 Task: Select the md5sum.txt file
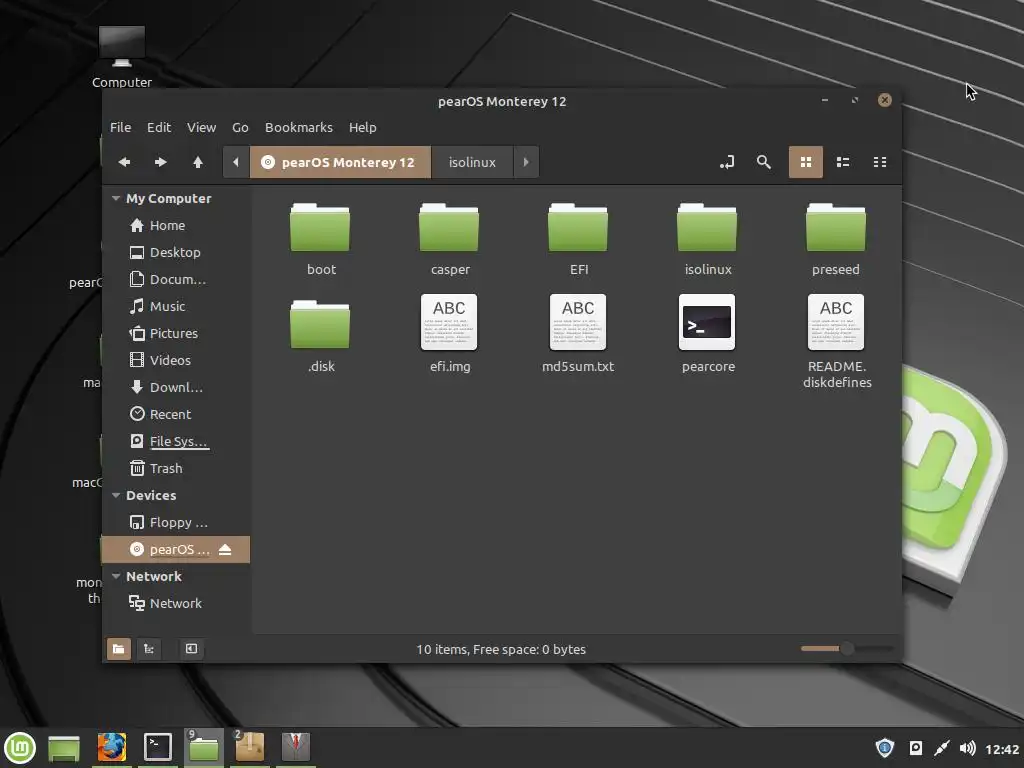[578, 334]
